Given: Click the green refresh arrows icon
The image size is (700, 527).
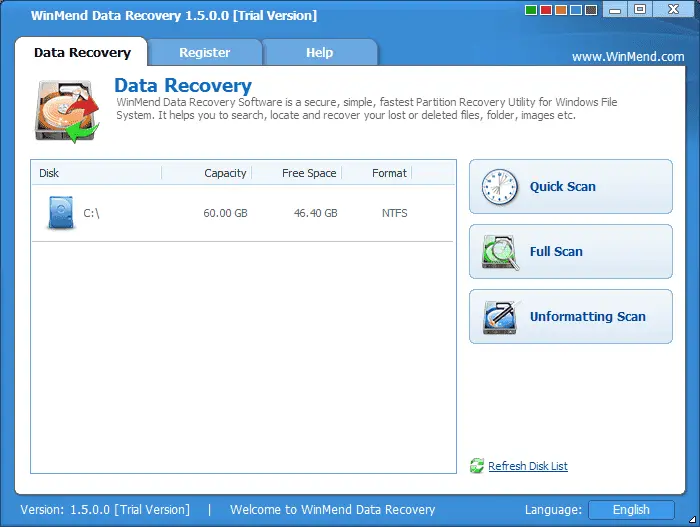Looking at the screenshot, I should pyautogui.click(x=477, y=466).
